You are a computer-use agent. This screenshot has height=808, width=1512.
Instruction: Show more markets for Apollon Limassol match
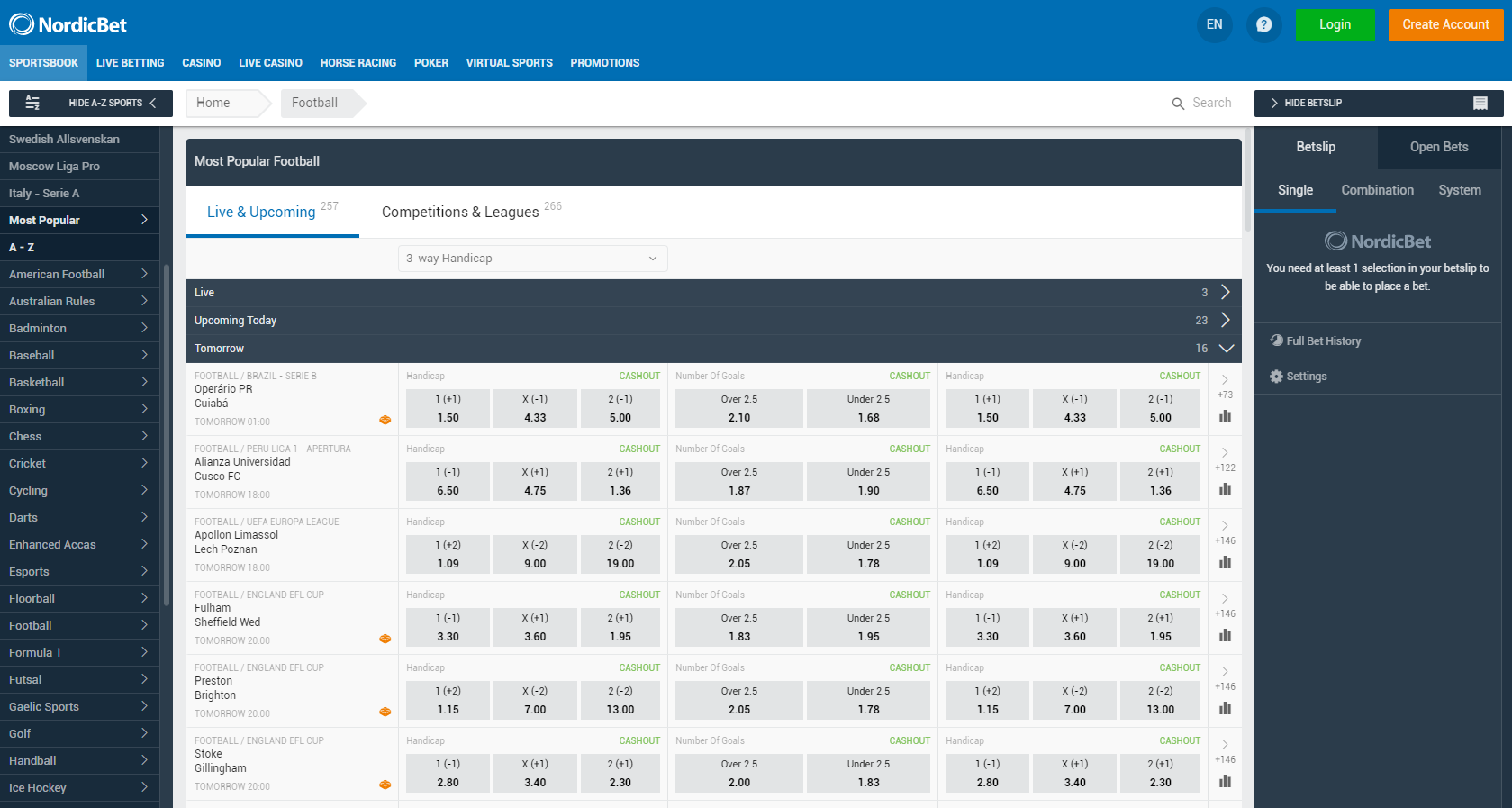pos(1225,532)
